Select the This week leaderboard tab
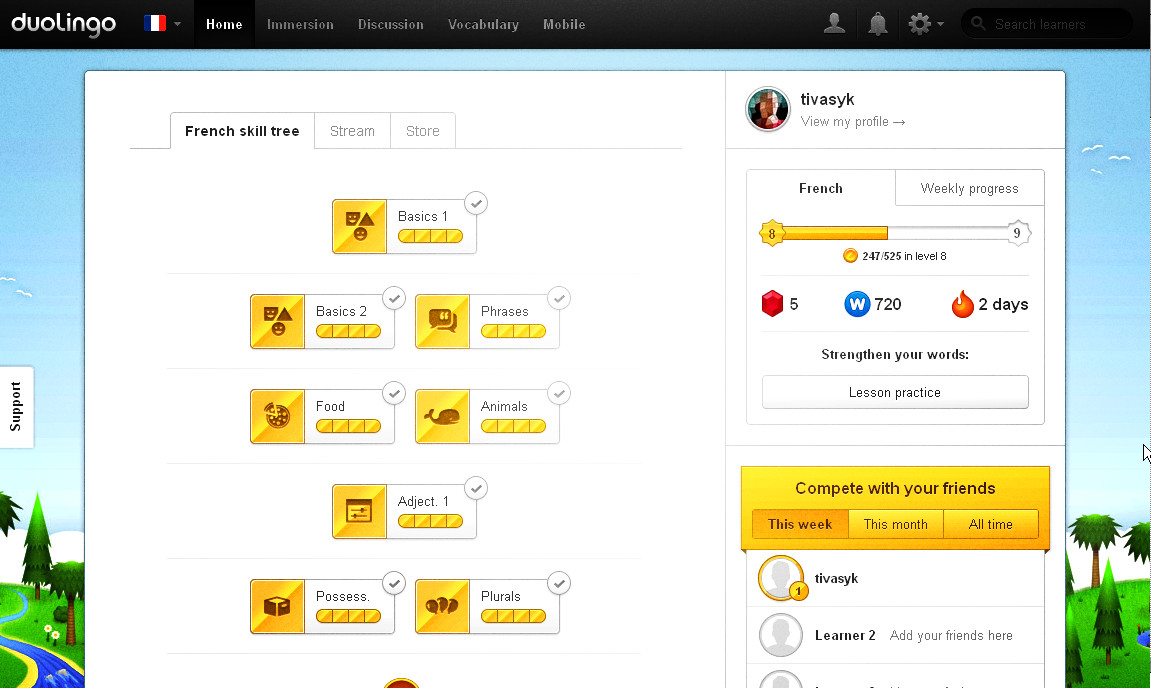The image size is (1151, 688). tap(800, 524)
